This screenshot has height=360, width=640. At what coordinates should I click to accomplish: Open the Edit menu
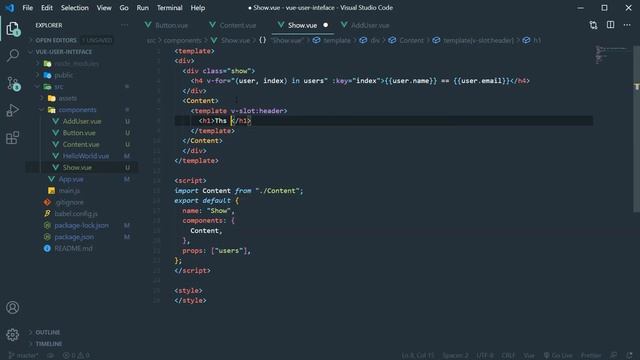point(47,8)
